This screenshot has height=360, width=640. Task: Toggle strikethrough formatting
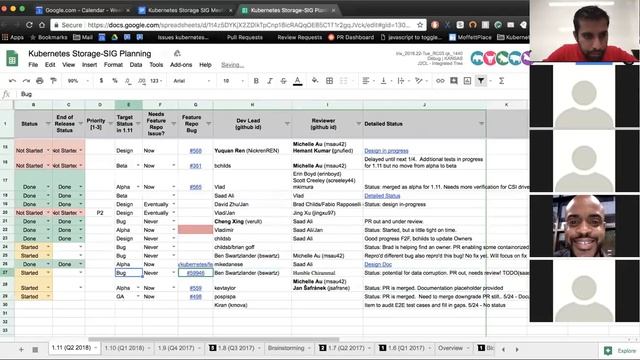click(x=283, y=81)
